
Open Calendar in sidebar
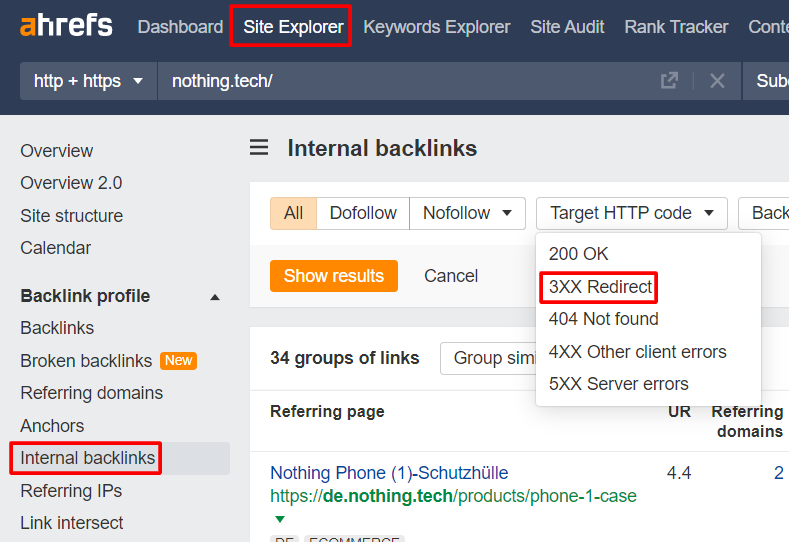click(x=55, y=248)
